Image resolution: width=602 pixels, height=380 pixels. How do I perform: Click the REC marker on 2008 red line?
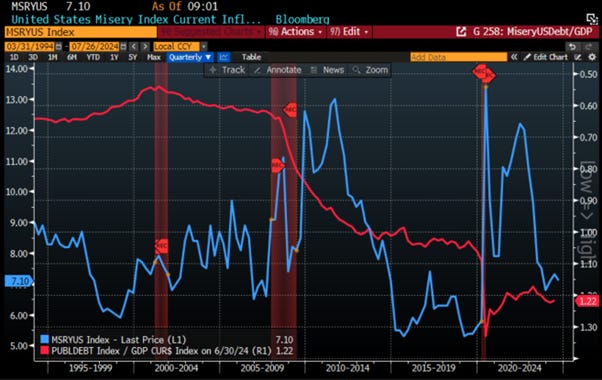coord(290,110)
